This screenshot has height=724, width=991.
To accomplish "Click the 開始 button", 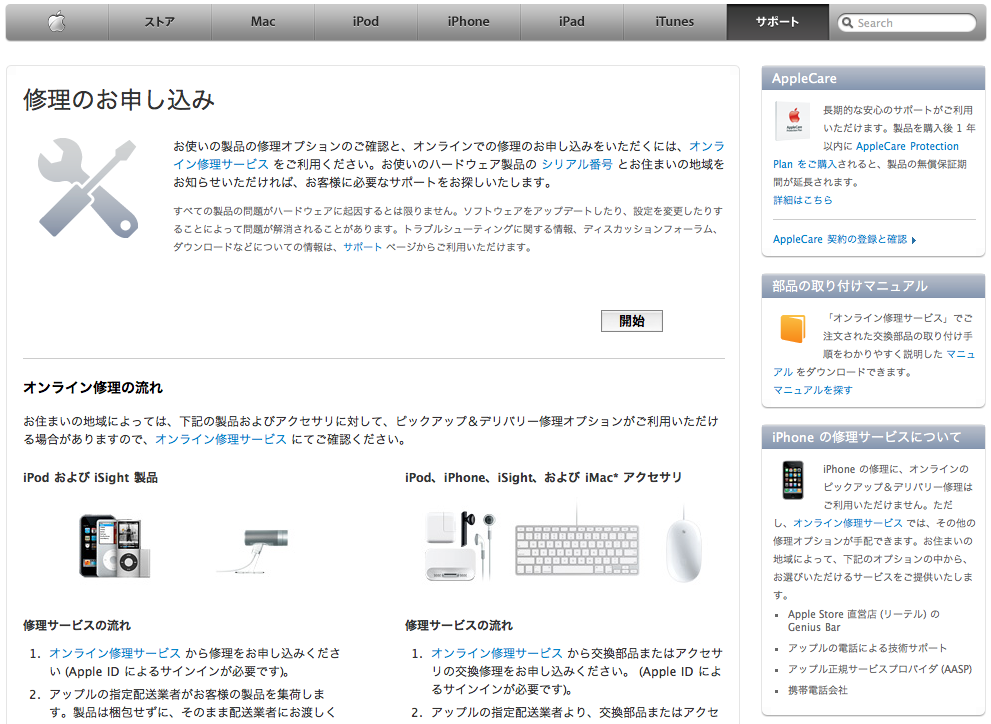I will [x=631, y=321].
